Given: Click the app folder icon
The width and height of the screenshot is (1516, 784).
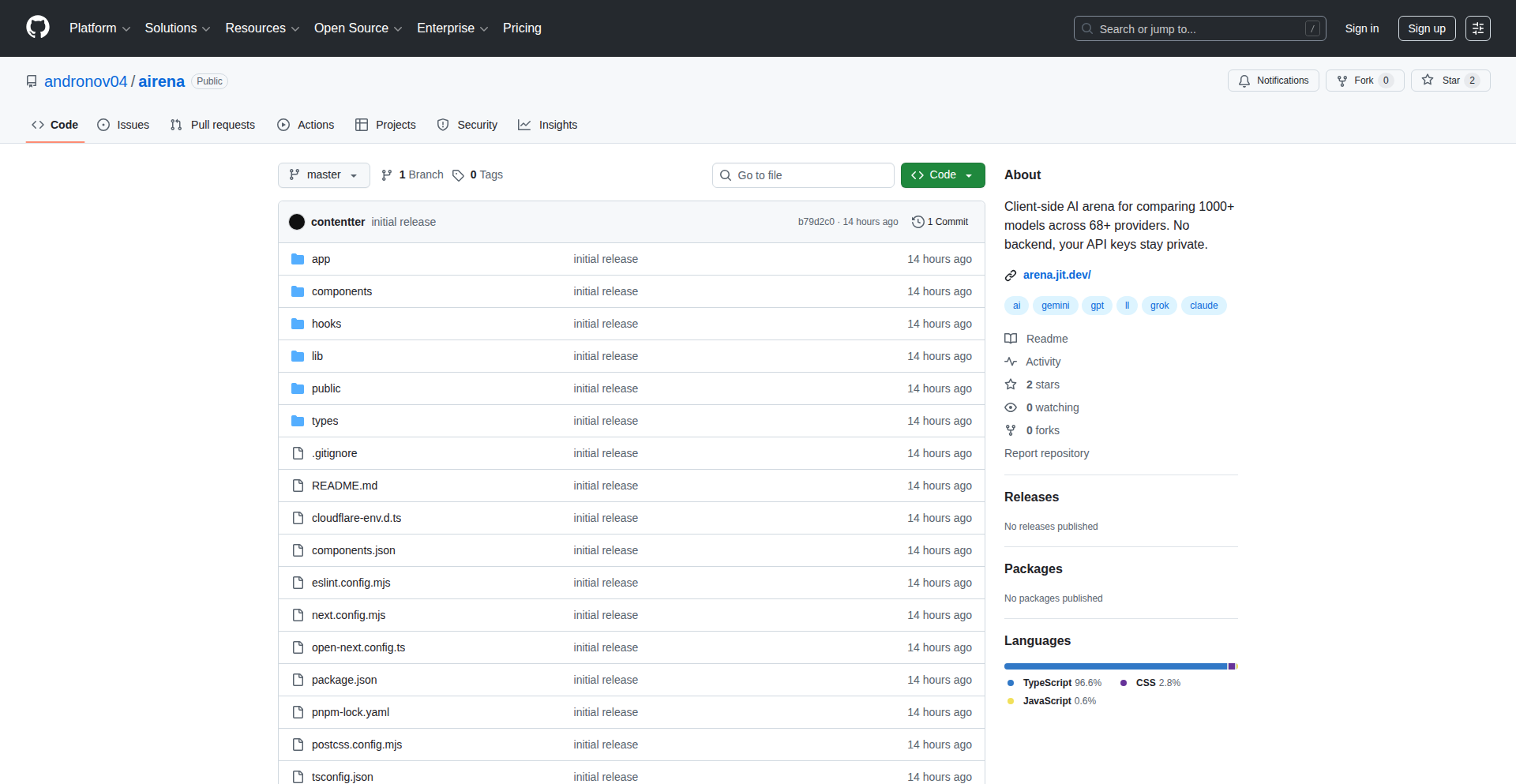Looking at the screenshot, I should click(x=298, y=259).
